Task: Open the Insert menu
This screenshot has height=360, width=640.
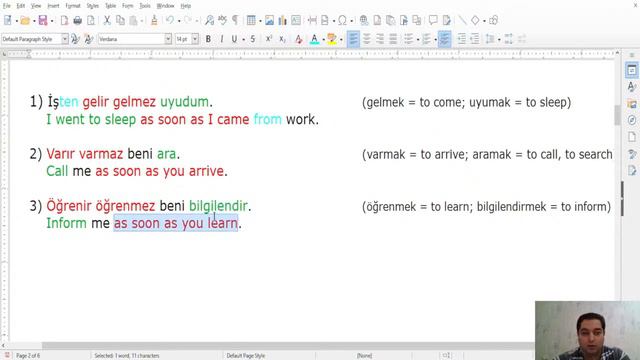Action: coord(53,6)
